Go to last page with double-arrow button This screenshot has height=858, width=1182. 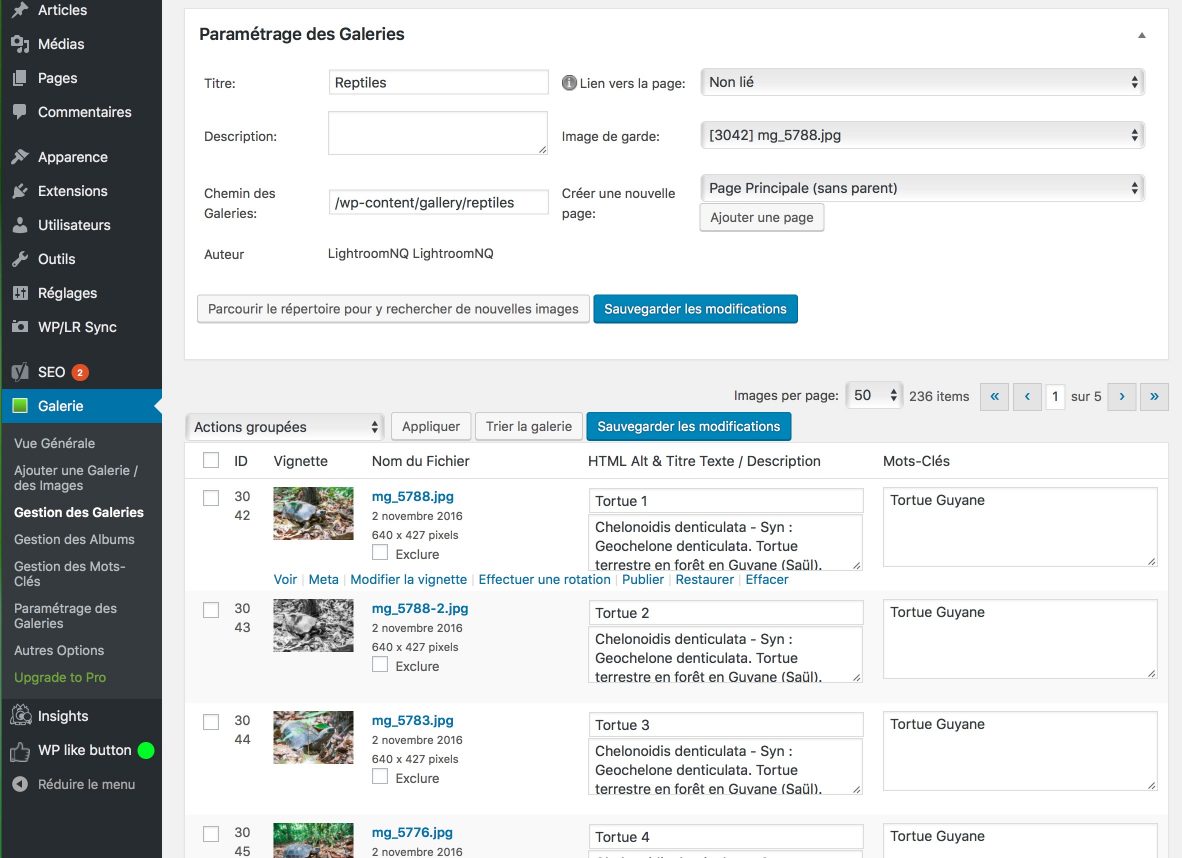(x=1154, y=396)
